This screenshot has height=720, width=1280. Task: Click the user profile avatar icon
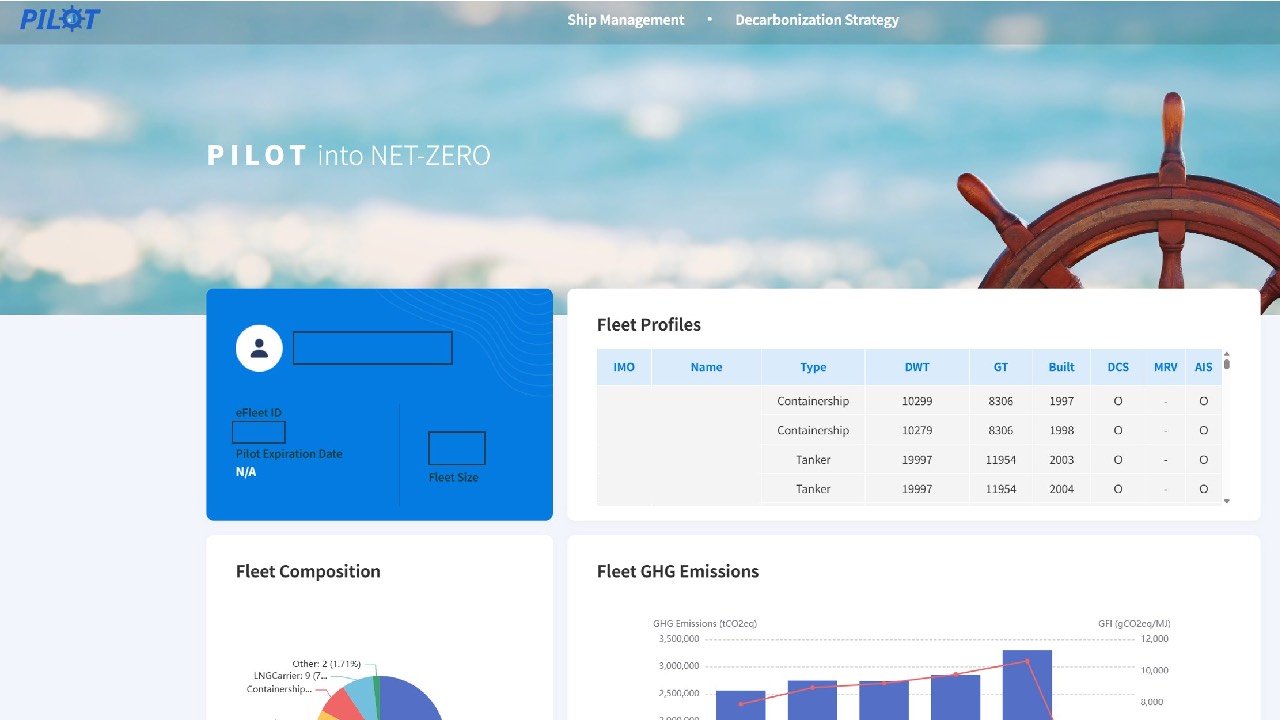tap(259, 348)
